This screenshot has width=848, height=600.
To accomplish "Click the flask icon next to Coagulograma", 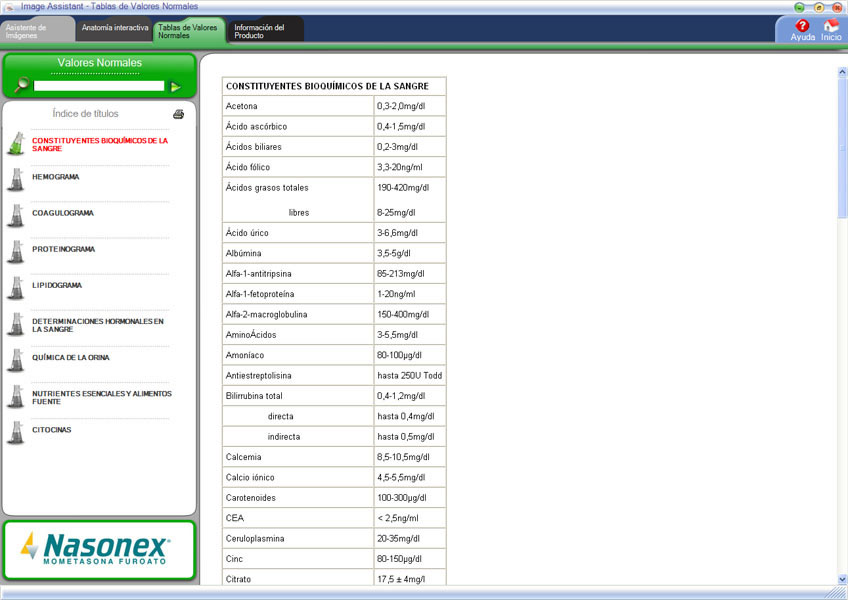I will 17,216.
